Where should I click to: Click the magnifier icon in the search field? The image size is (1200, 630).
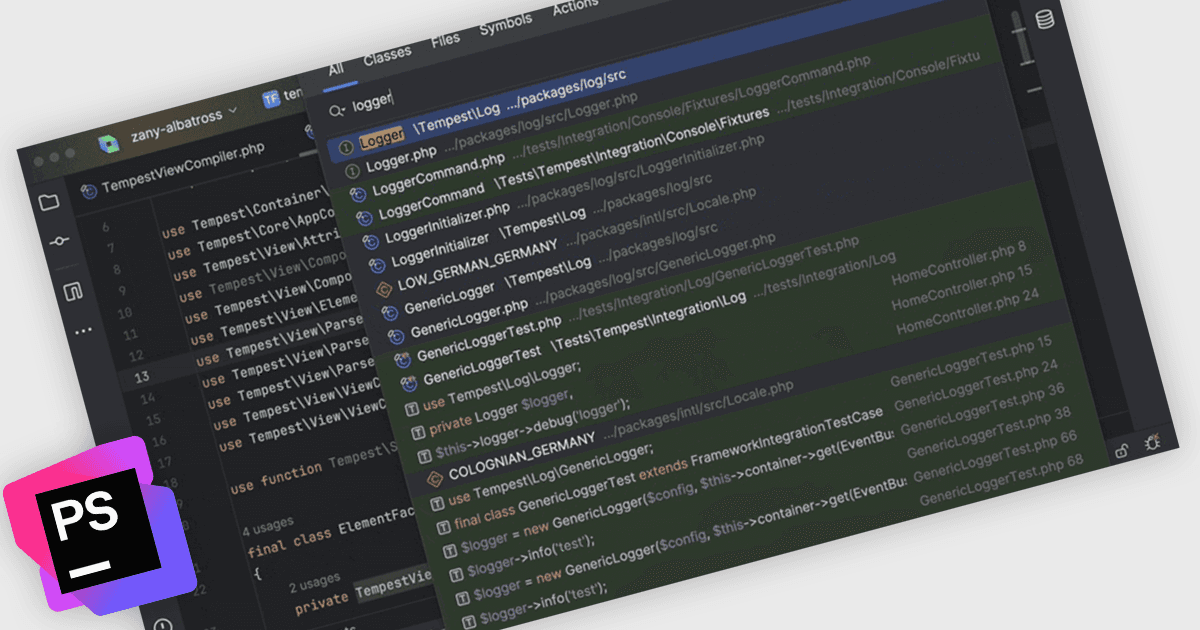click(337, 109)
